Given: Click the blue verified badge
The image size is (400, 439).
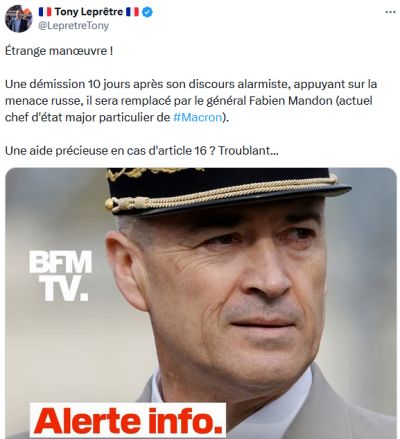Looking at the screenshot, I should click(147, 12).
